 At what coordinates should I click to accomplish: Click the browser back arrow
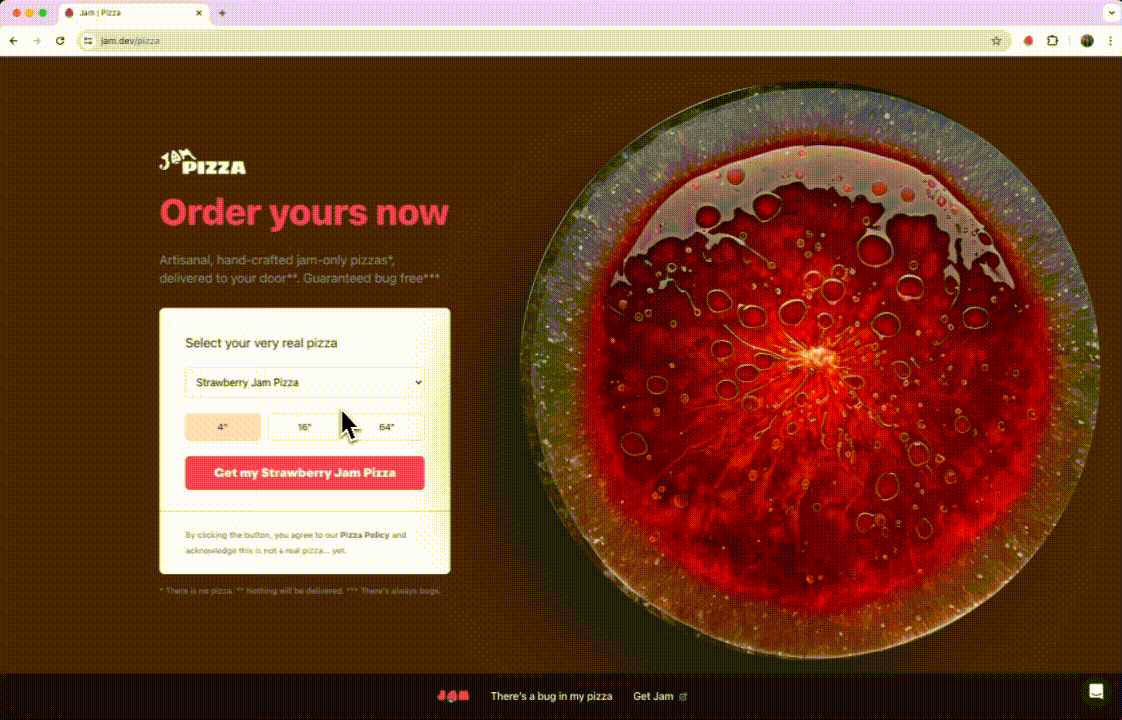pos(14,41)
